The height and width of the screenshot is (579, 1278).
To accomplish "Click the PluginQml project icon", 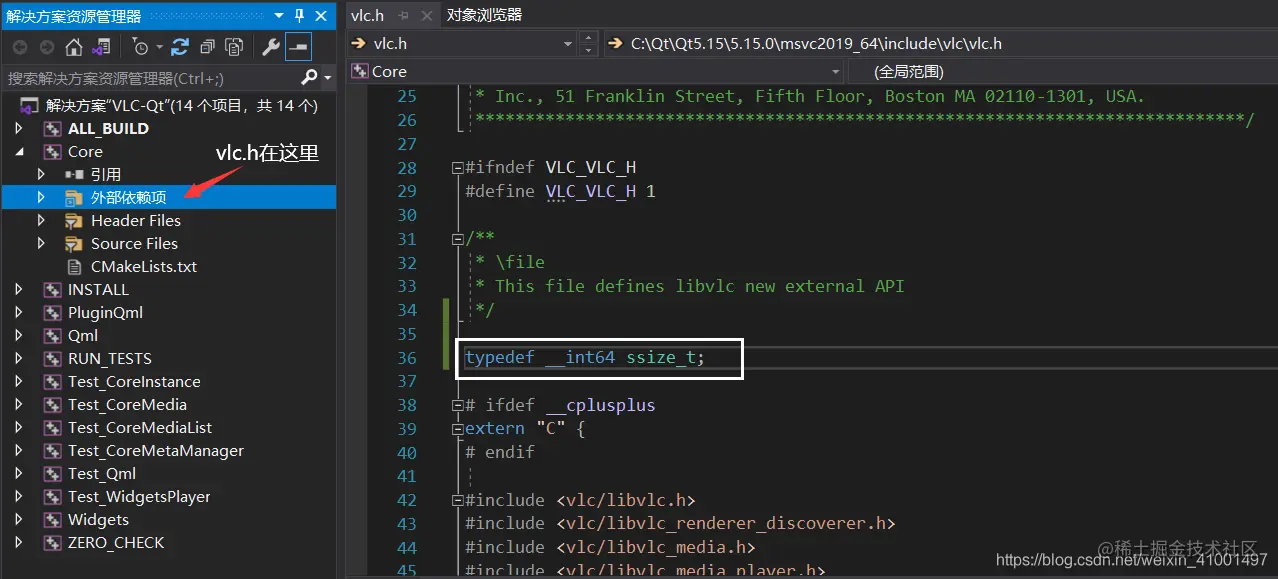I will click(x=52, y=313).
